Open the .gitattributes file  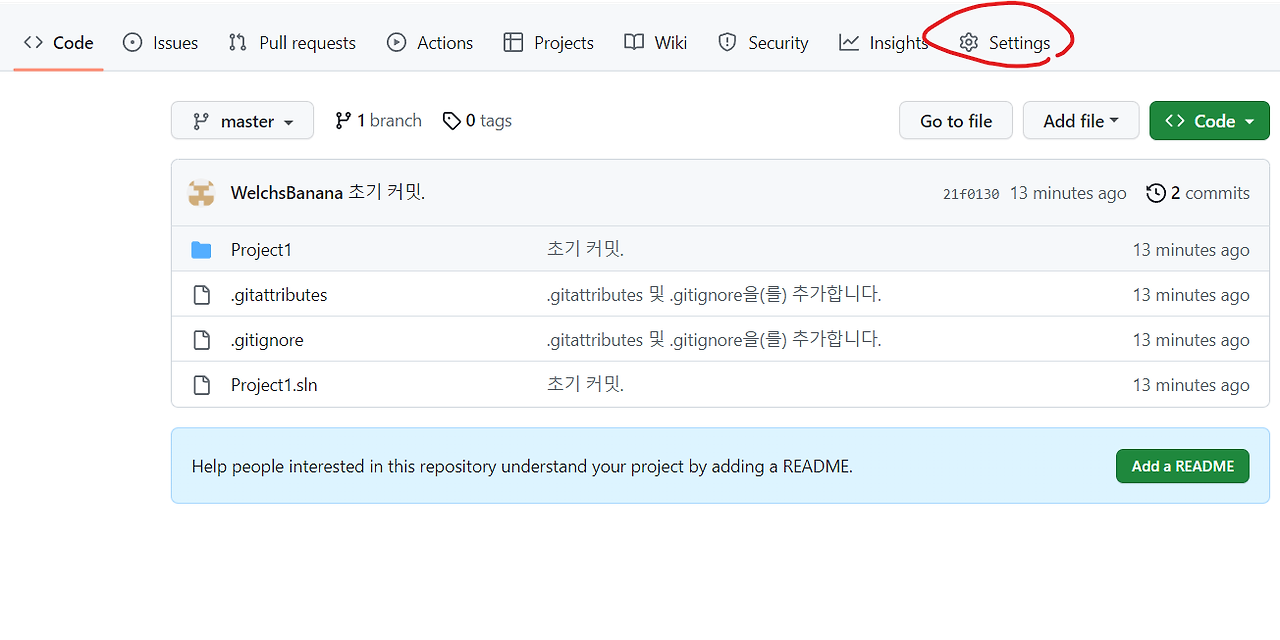tap(279, 295)
